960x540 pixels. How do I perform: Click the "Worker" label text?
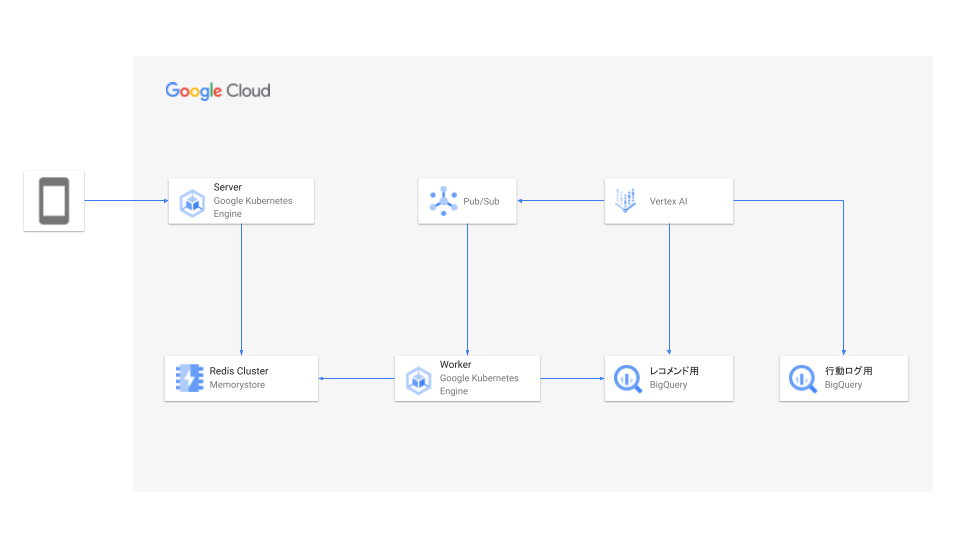pos(456,365)
